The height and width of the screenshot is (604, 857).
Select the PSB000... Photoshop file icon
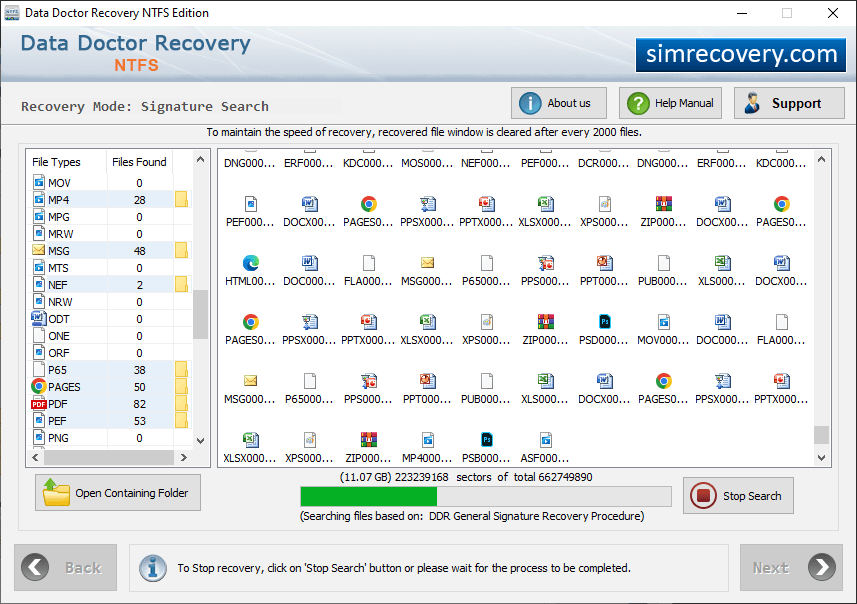486,440
